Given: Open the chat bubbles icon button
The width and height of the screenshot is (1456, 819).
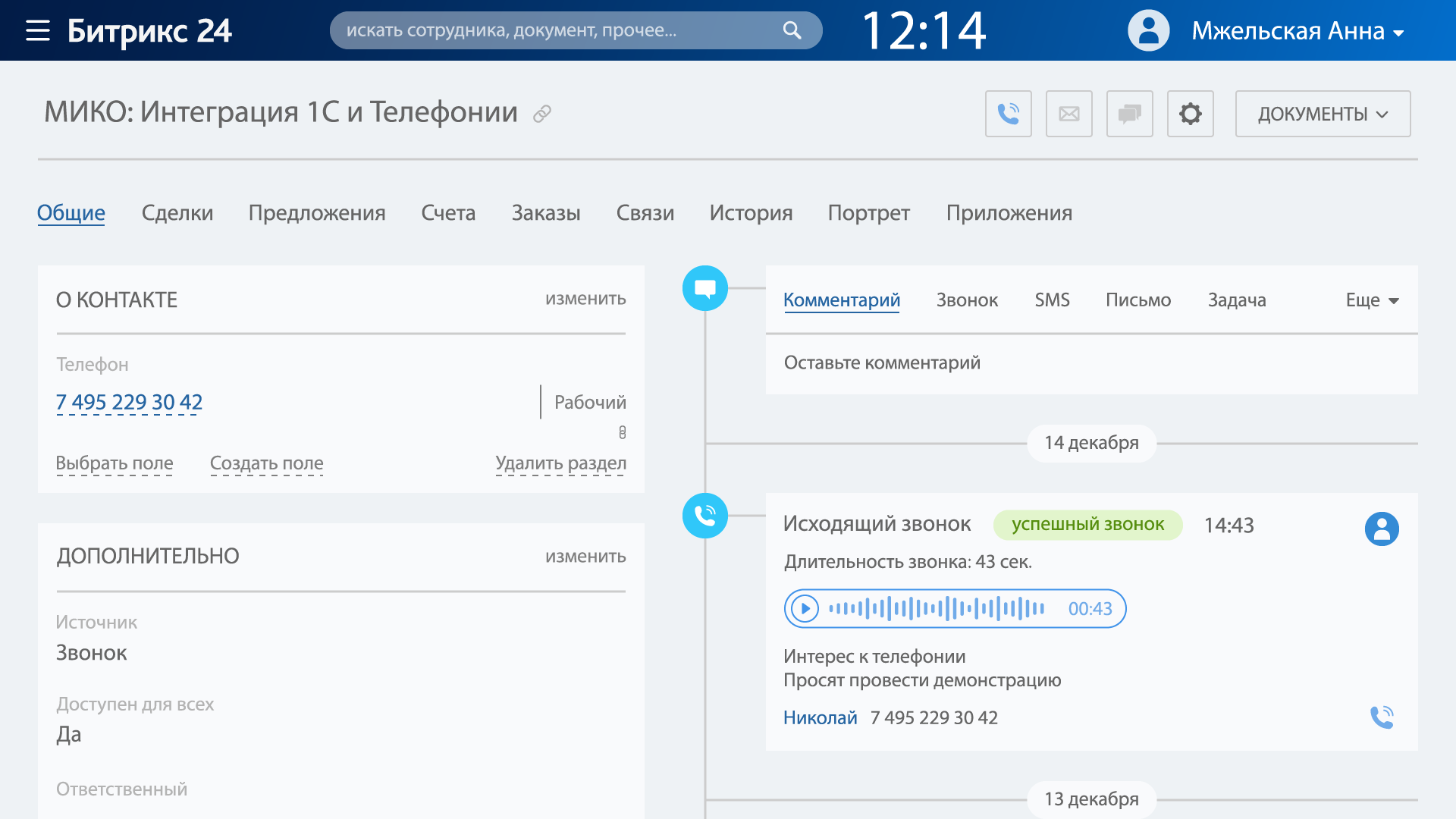Looking at the screenshot, I should coord(1129,114).
